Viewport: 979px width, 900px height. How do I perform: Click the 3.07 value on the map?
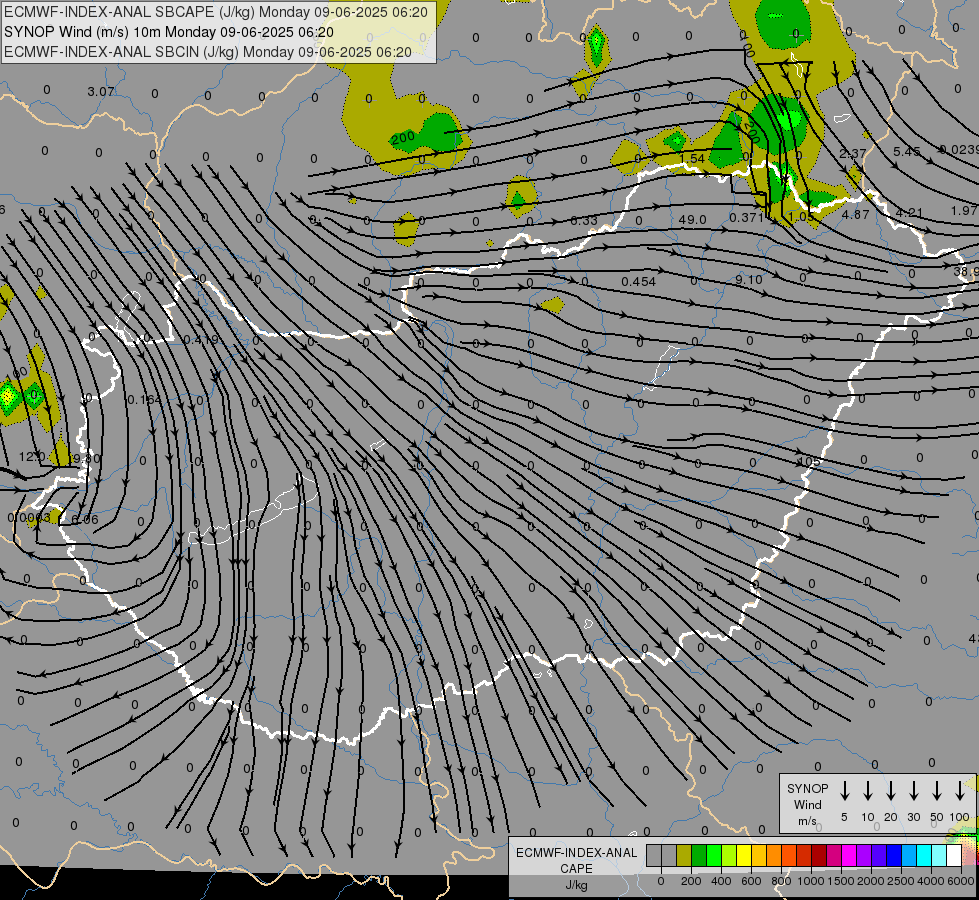pyautogui.click(x=101, y=91)
